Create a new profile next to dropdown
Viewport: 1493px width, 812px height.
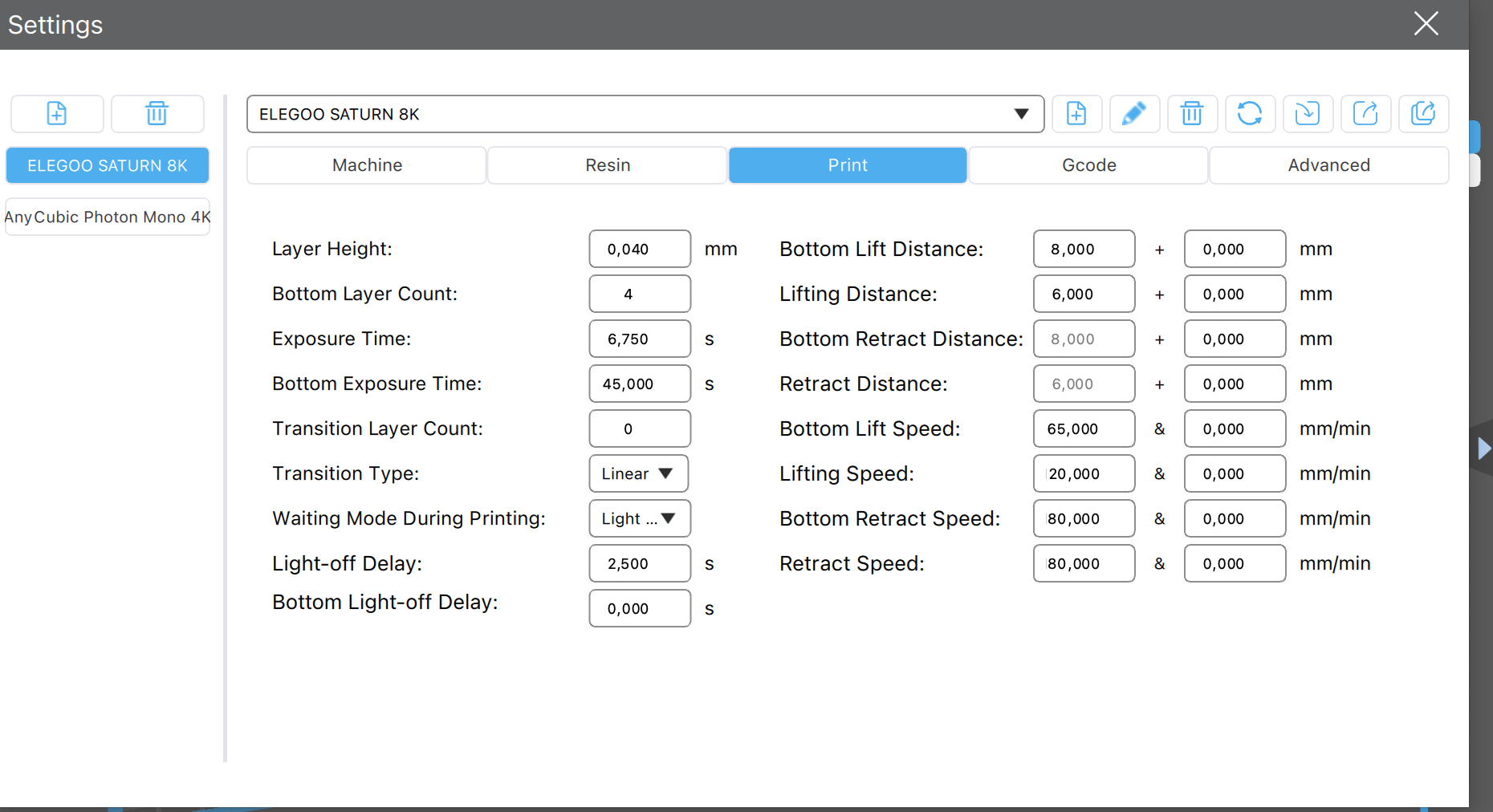(x=1076, y=113)
